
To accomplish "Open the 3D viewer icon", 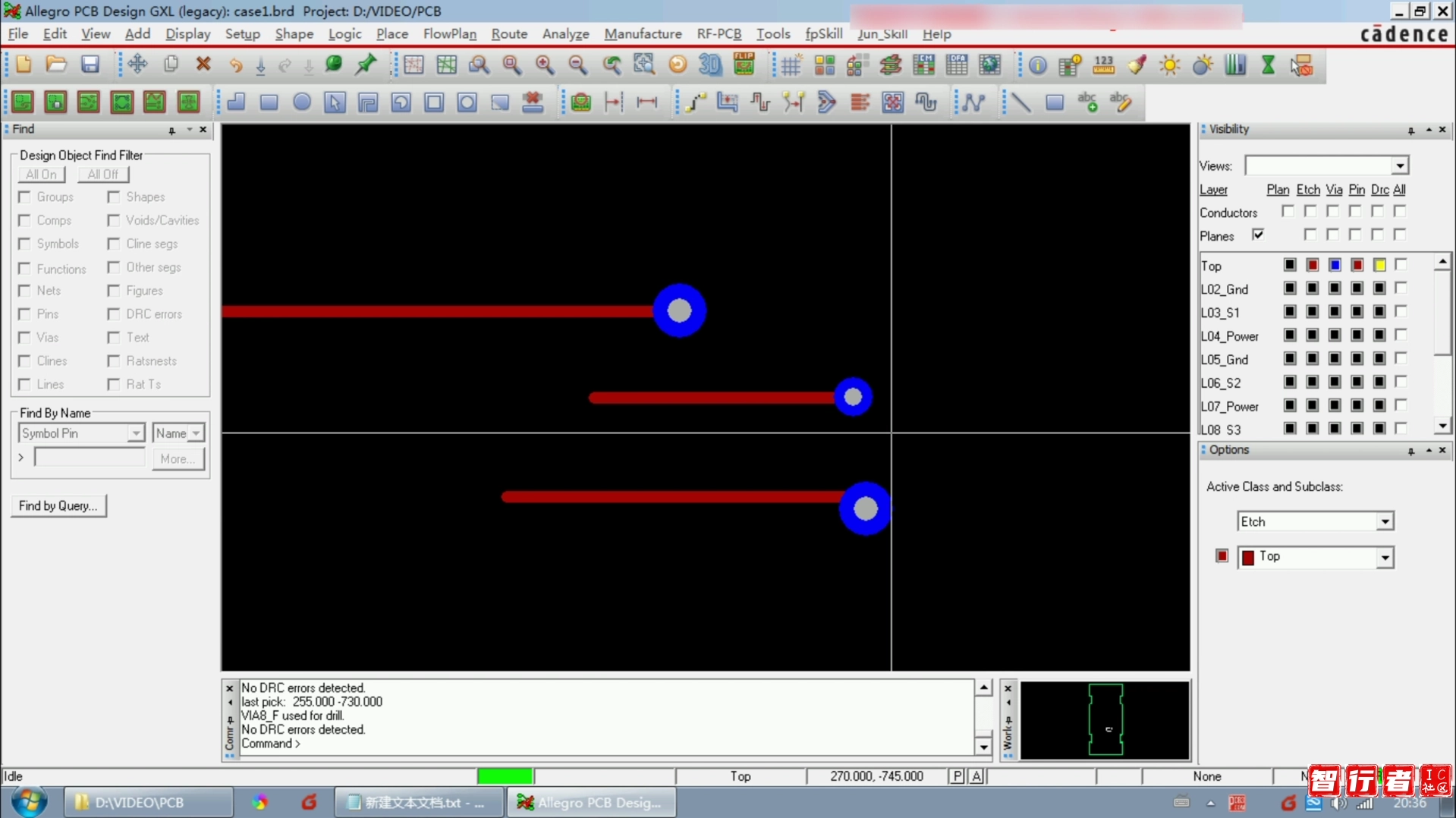I will click(x=710, y=65).
